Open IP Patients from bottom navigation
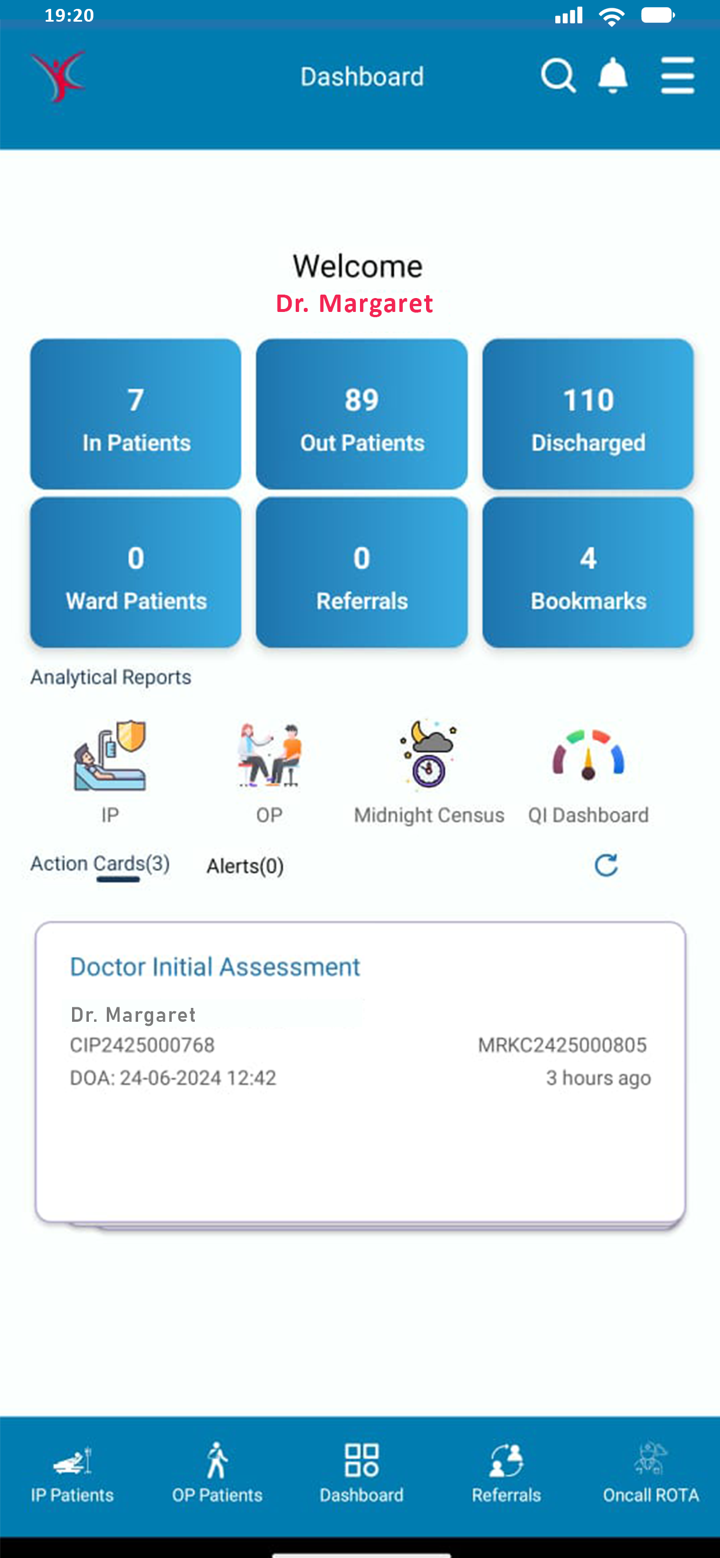720x1558 pixels. tap(71, 1470)
